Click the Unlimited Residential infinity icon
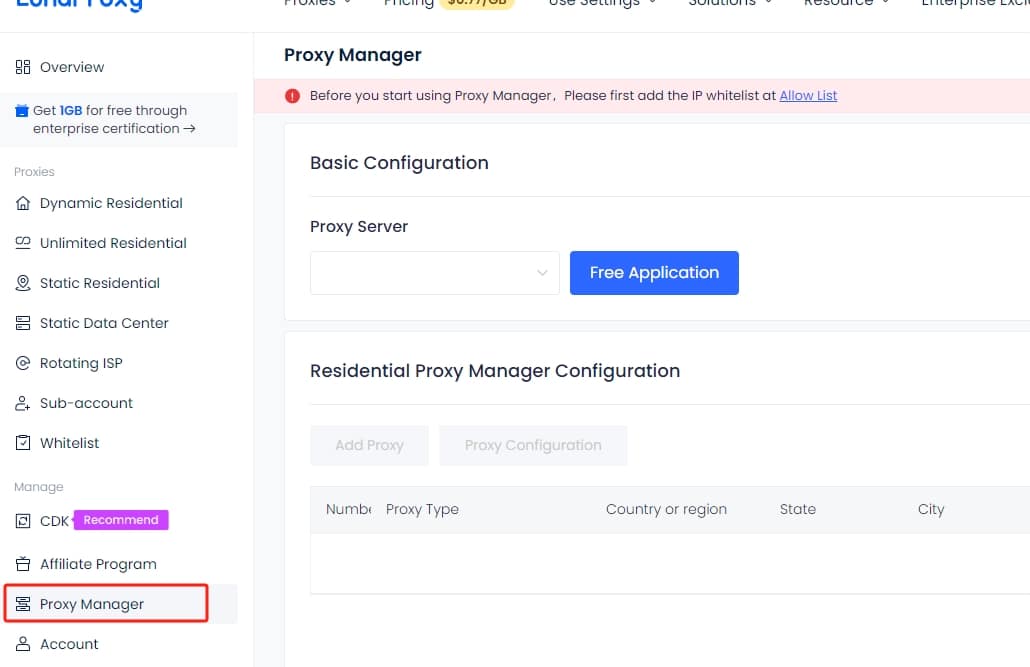This screenshot has width=1030, height=667. 23,243
